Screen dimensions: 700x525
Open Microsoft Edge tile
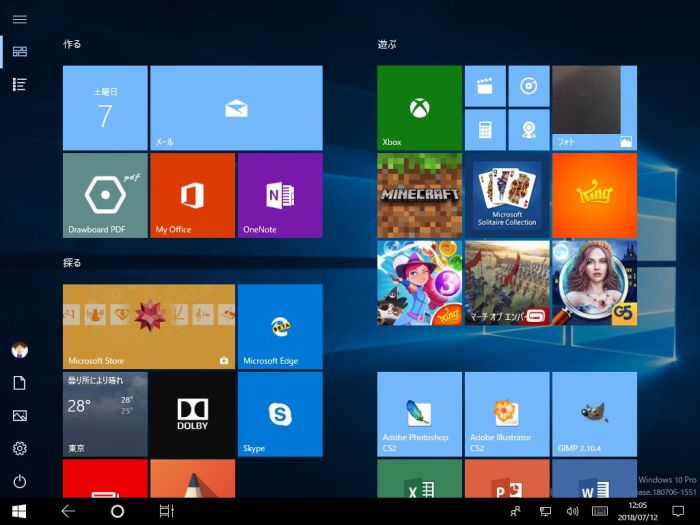coord(280,326)
